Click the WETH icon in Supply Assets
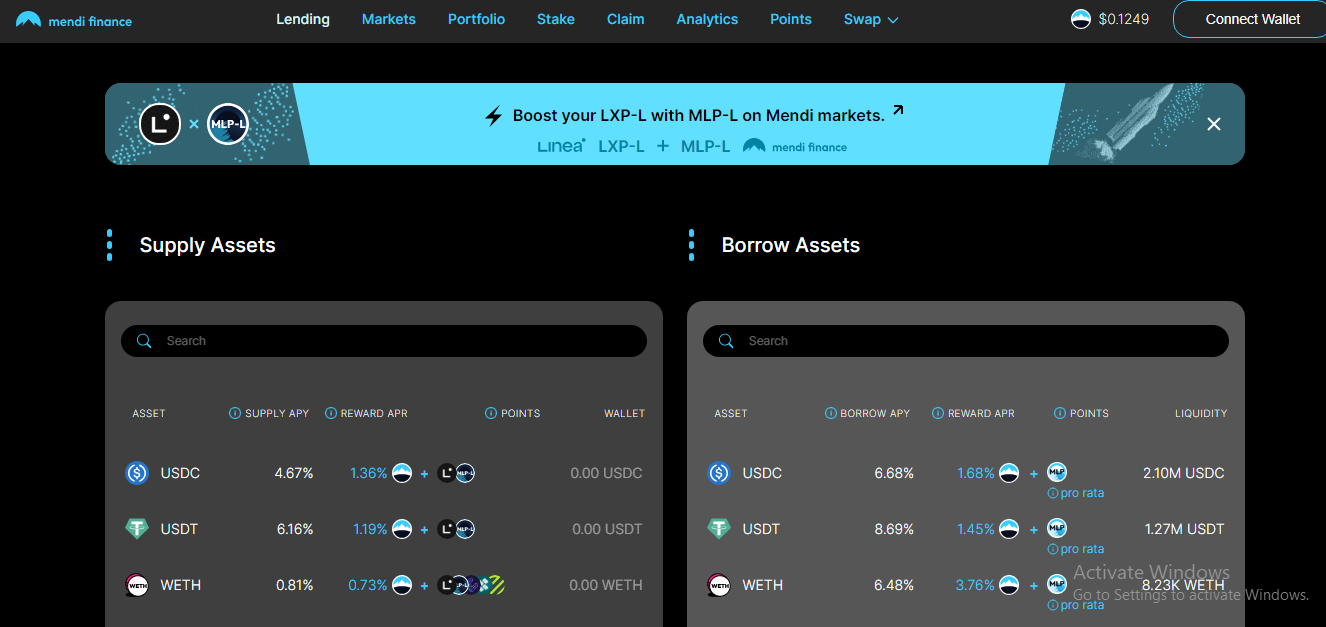Screen dimensions: 1326x627 pyautogui.click(x=137, y=585)
